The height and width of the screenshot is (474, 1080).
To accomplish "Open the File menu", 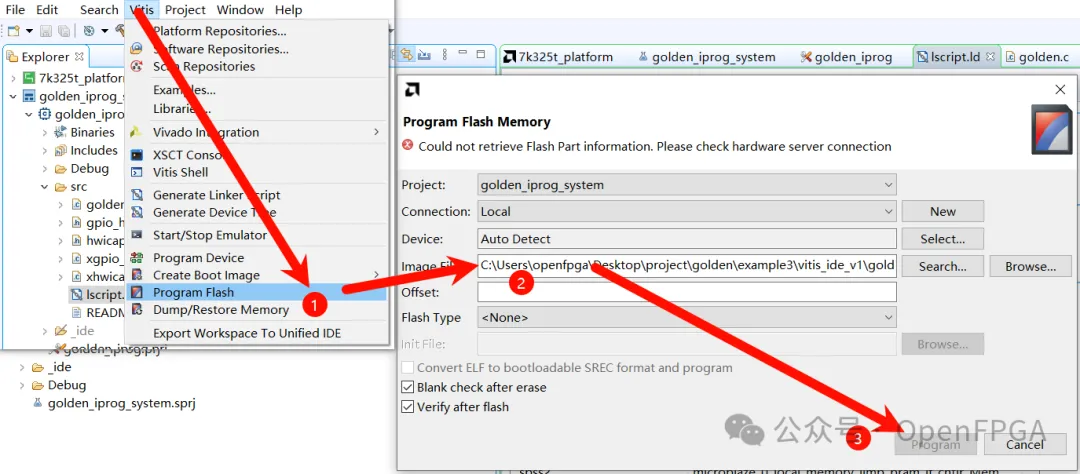I will [x=15, y=10].
